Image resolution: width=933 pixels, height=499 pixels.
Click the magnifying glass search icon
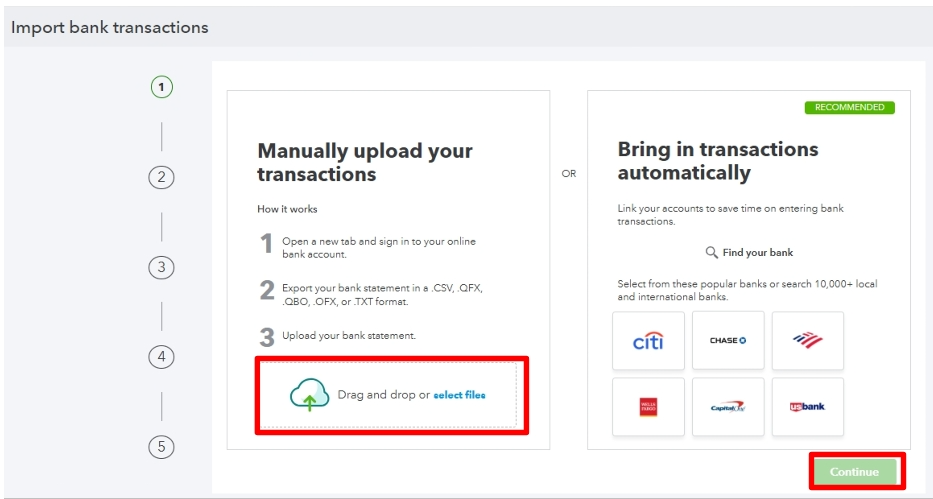point(711,253)
